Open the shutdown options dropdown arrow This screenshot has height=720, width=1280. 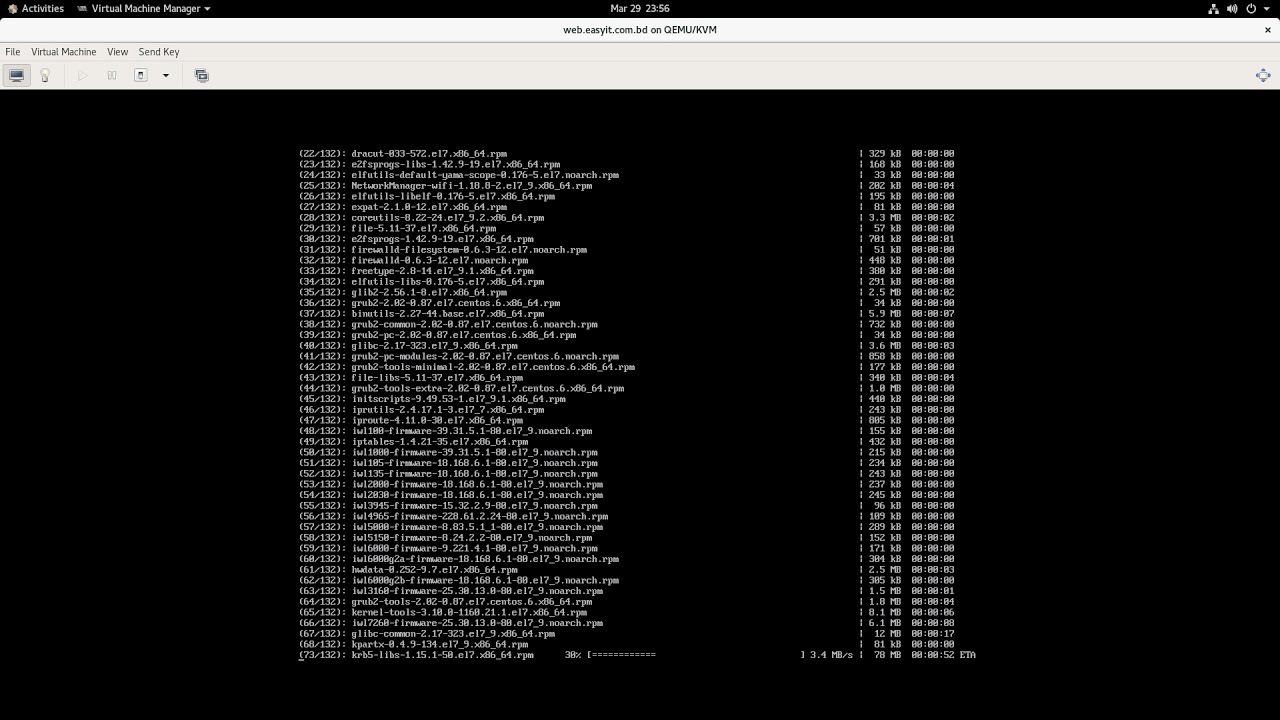tap(166, 75)
